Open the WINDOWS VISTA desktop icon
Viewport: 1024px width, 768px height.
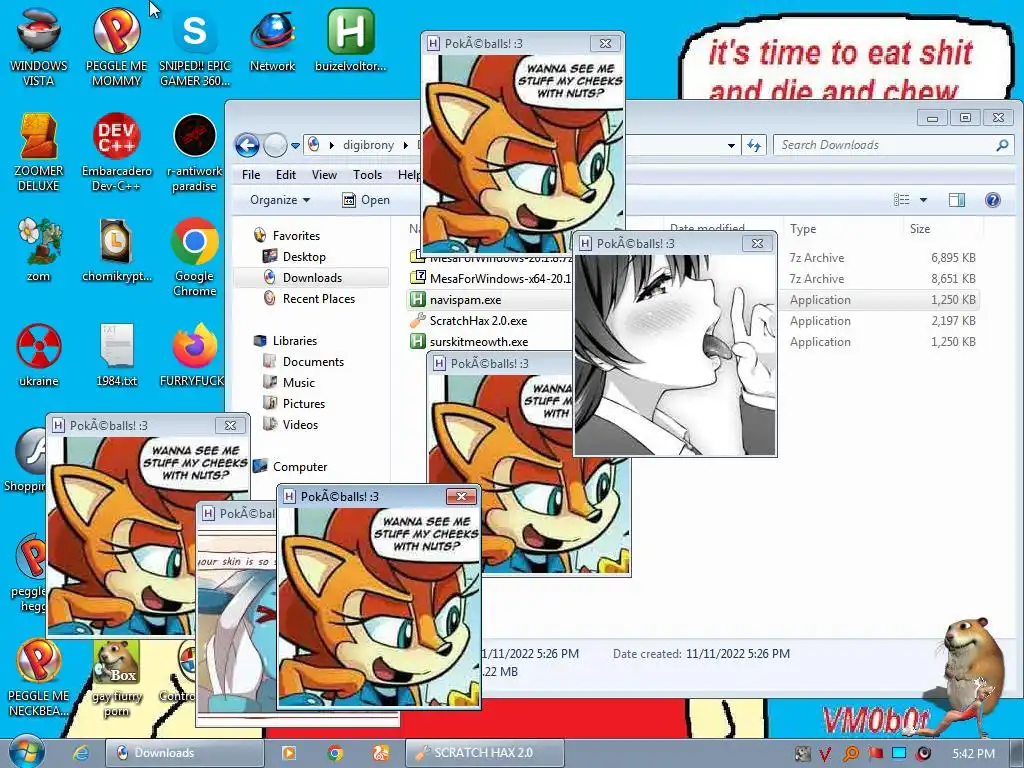point(39,46)
